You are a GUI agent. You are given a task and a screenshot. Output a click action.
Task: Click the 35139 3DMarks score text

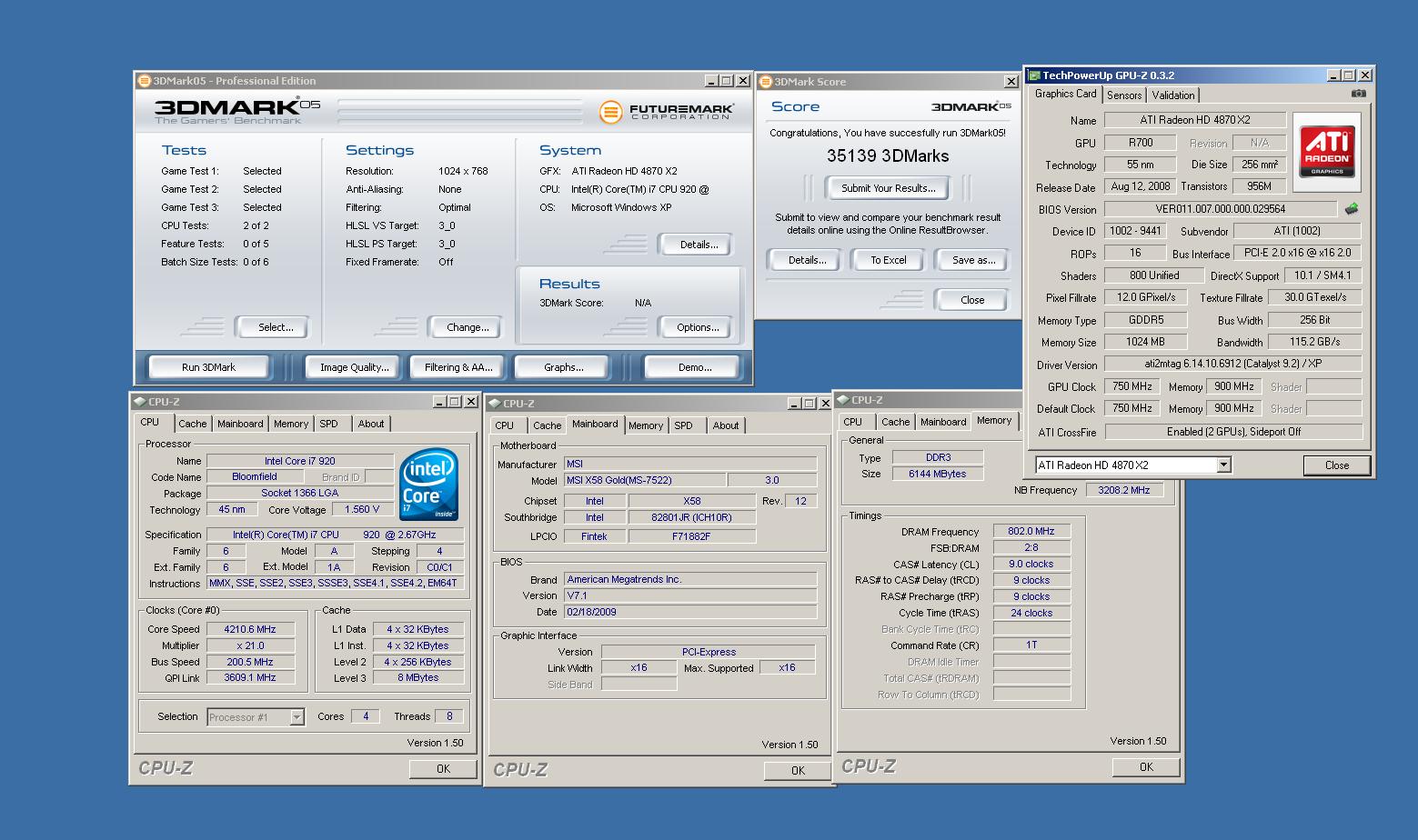888,155
